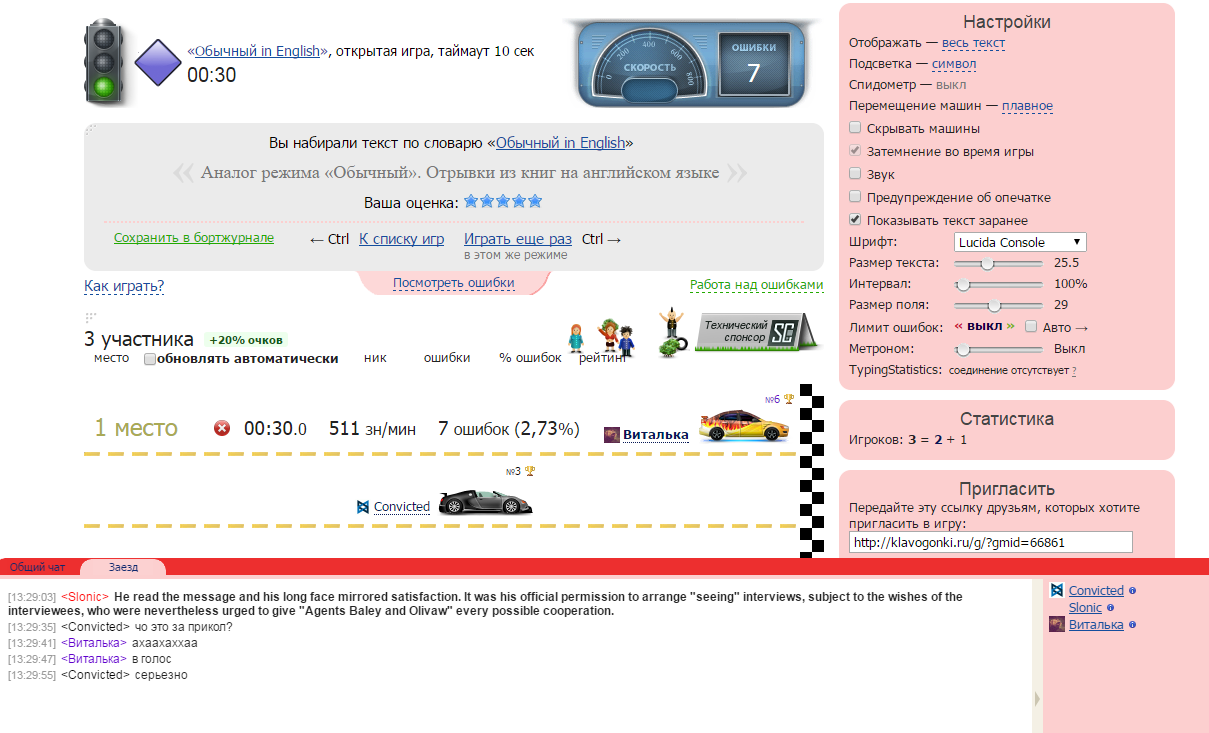Click the trophy icon next to №3
1209x733 pixels.
[530, 471]
